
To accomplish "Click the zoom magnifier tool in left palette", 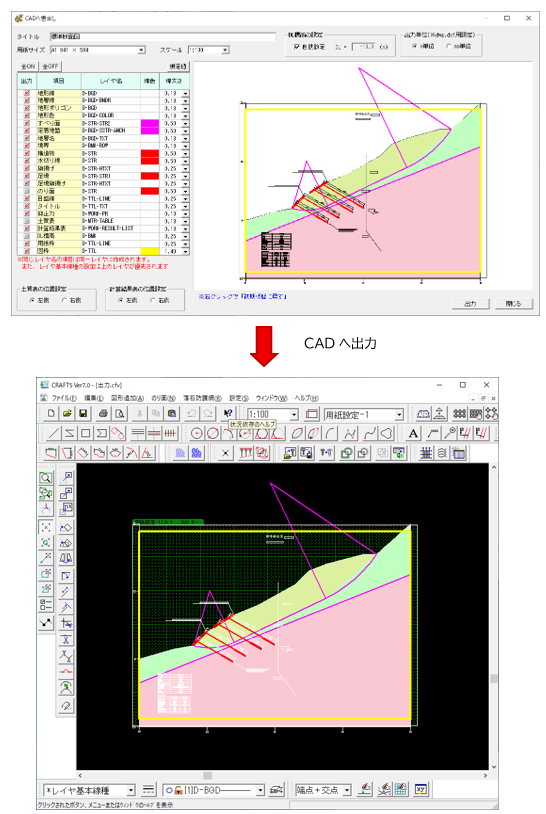I will point(46,478).
